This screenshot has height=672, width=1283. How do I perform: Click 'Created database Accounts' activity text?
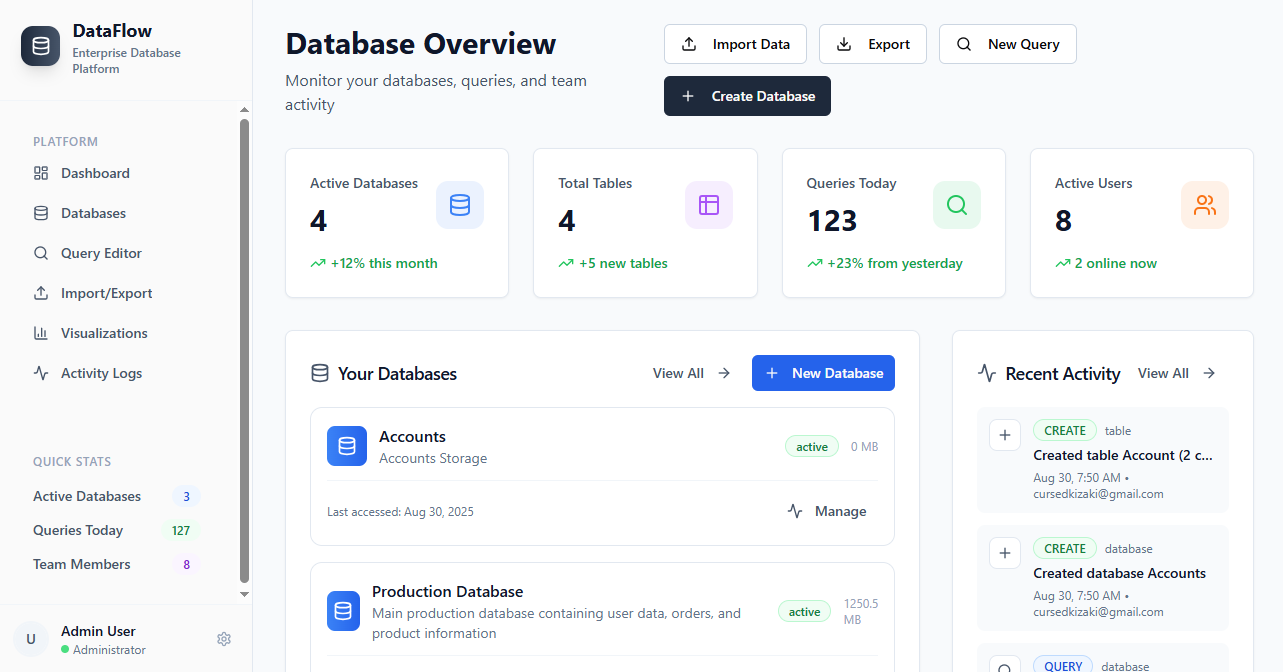(1119, 573)
